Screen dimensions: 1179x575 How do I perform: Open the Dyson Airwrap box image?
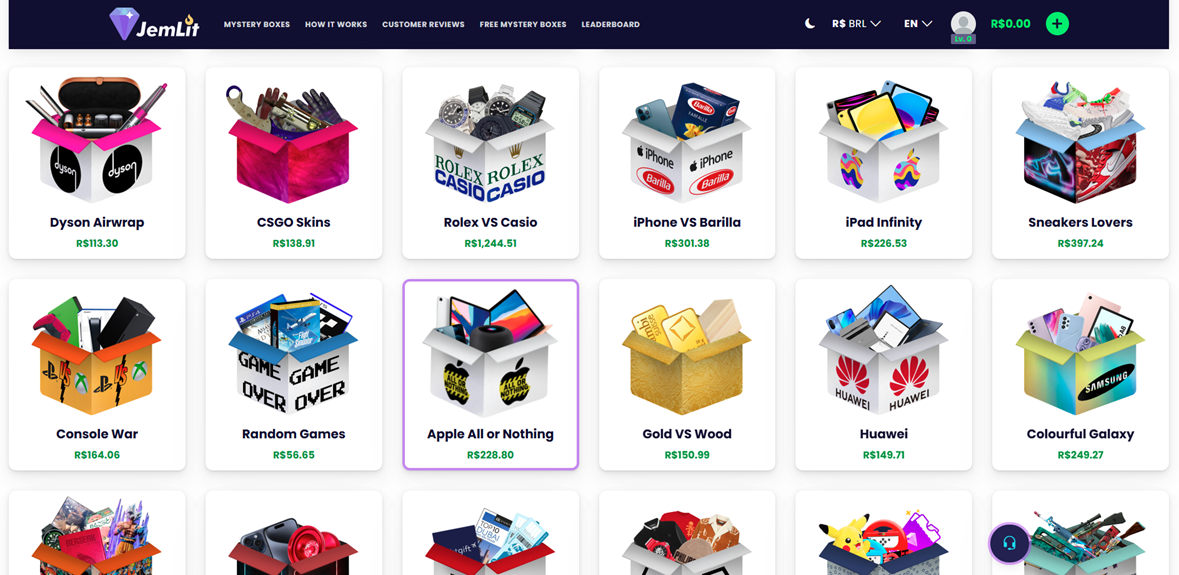coord(97,139)
